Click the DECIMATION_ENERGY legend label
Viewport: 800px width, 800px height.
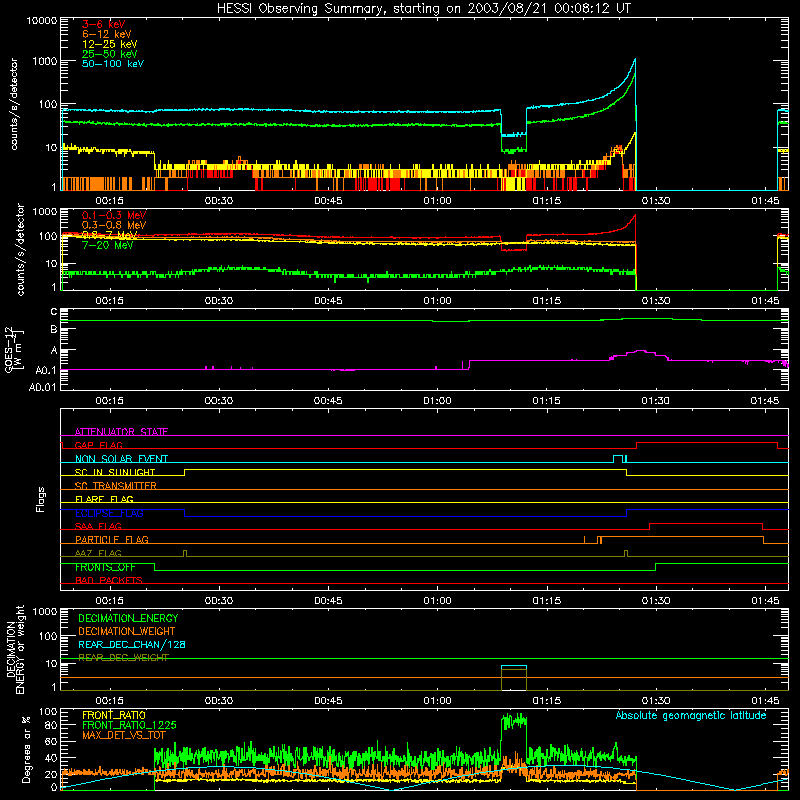(128, 618)
